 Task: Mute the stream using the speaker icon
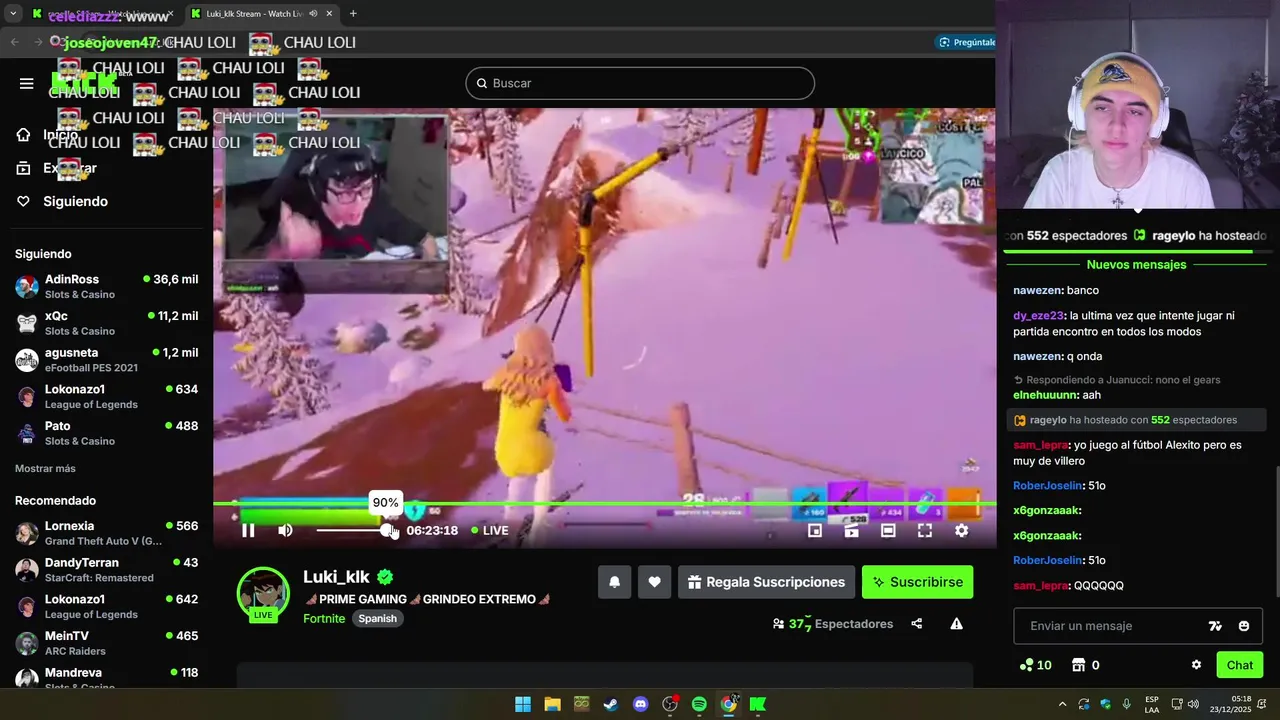tap(285, 531)
